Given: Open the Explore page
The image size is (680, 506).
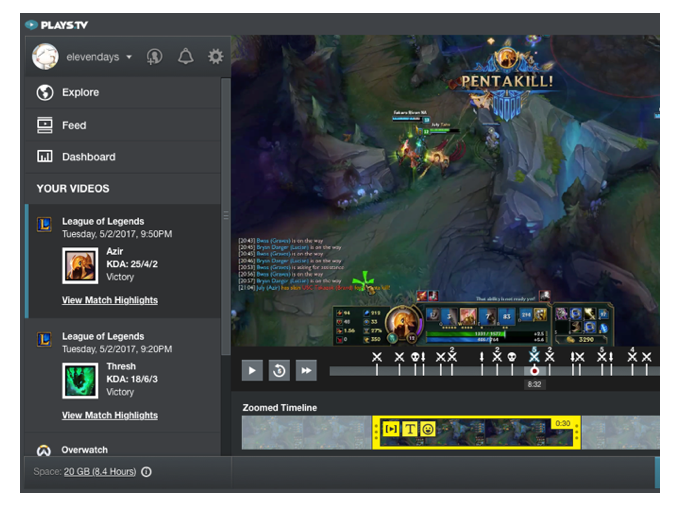Looking at the screenshot, I should (80, 92).
